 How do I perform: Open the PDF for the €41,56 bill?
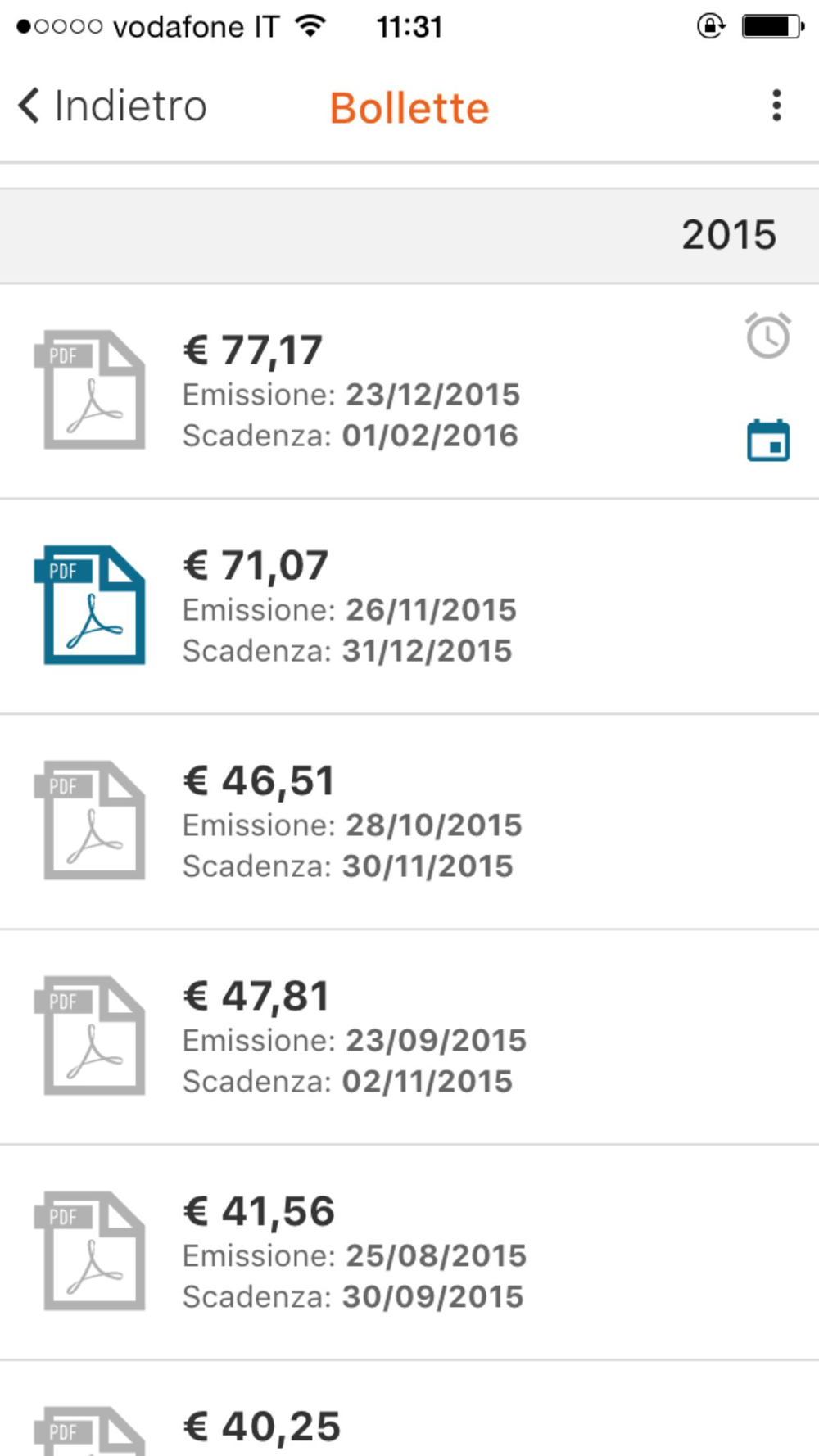pyautogui.click(x=92, y=1251)
